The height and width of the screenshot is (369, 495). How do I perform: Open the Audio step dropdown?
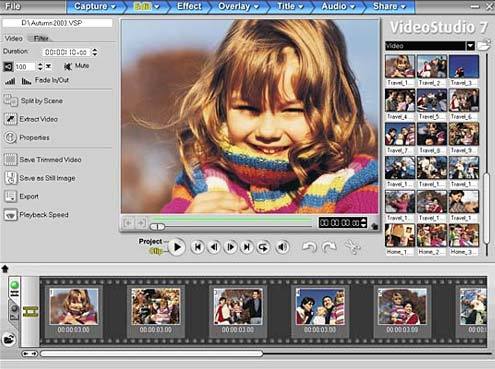coord(352,6)
